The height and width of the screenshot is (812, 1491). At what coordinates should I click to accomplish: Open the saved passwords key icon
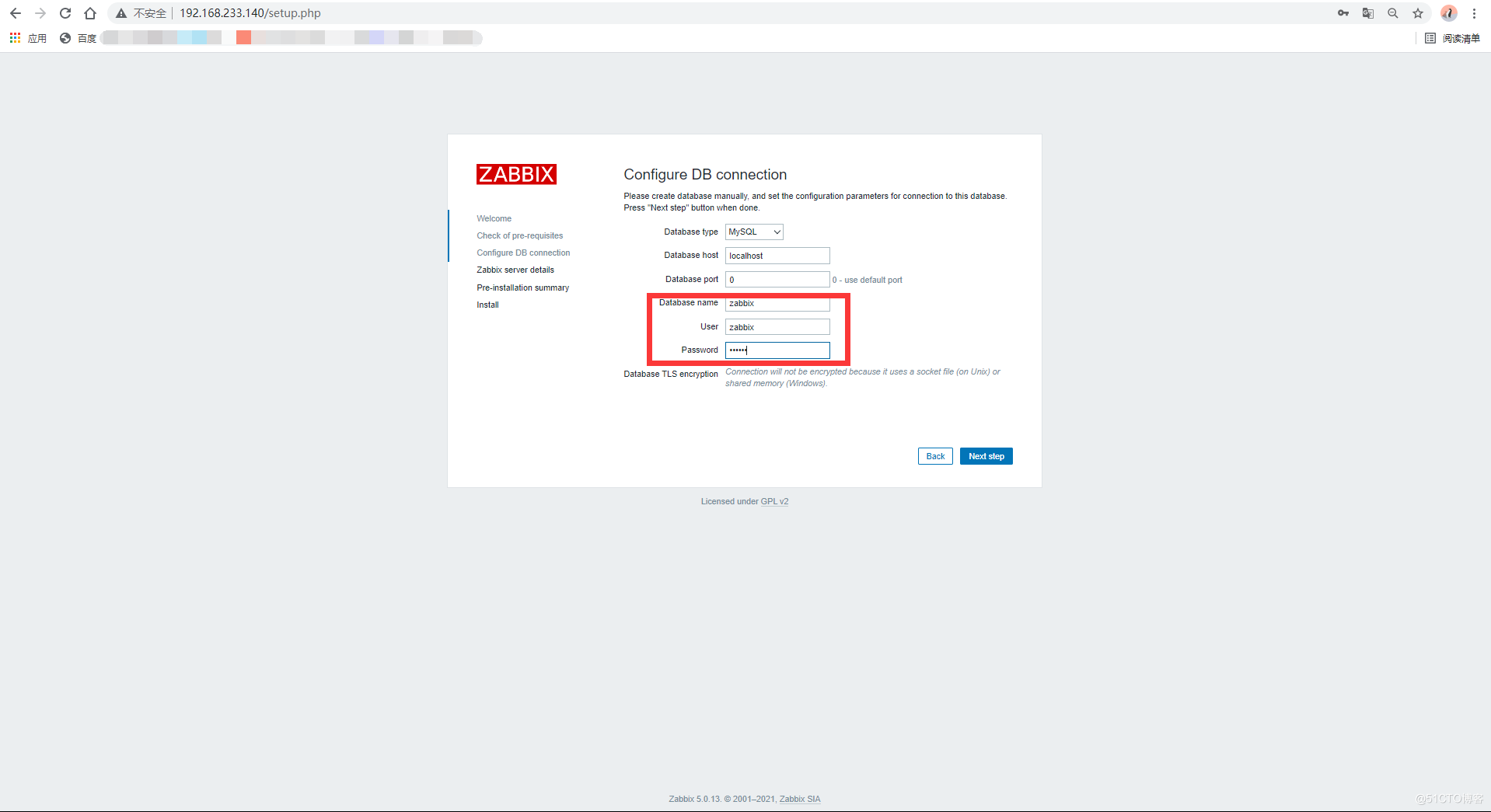tap(1343, 13)
